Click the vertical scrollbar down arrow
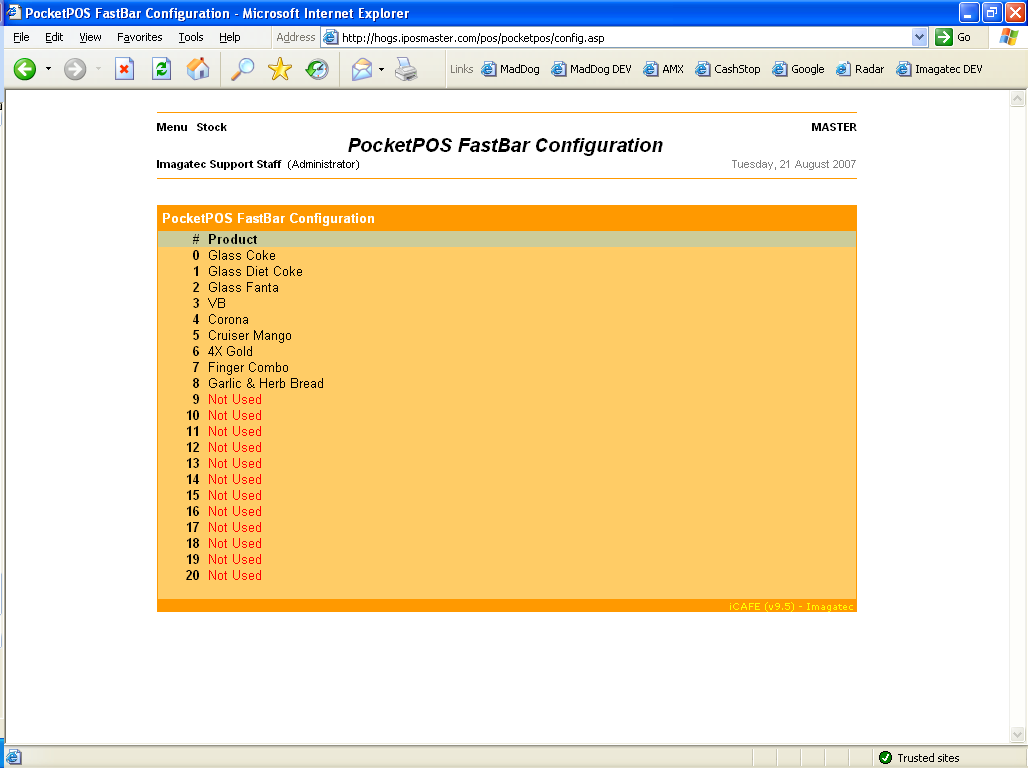The height and width of the screenshot is (768, 1028). coord(1018,735)
